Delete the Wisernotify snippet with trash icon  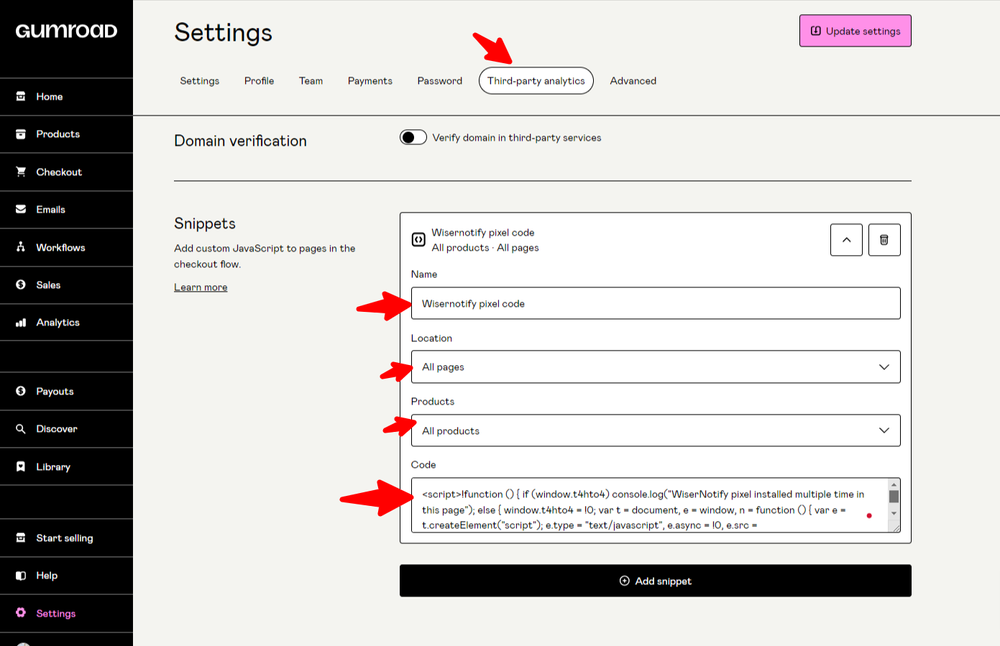click(x=884, y=240)
